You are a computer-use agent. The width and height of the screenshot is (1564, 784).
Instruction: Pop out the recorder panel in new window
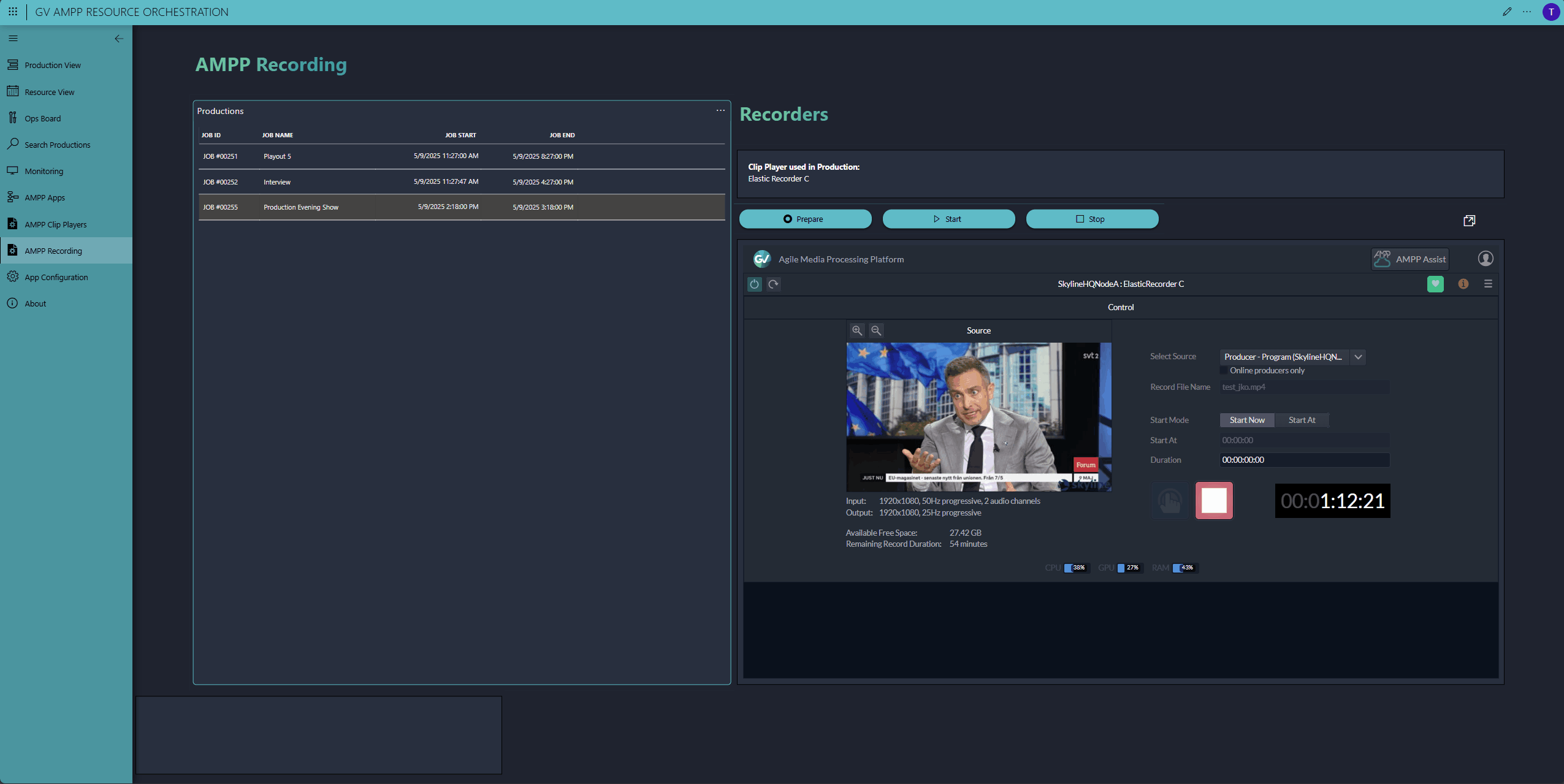tap(1470, 221)
